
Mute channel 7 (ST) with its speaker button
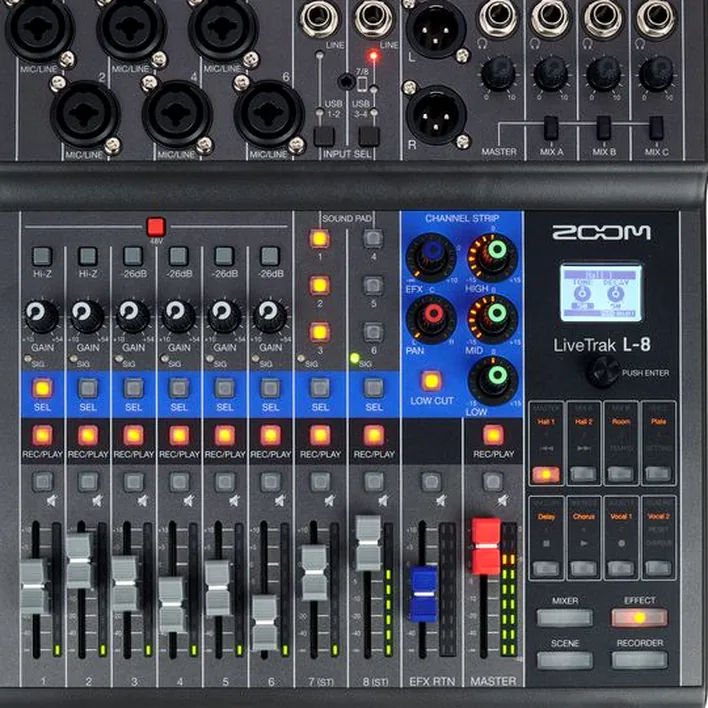pyautogui.click(x=320, y=481)
